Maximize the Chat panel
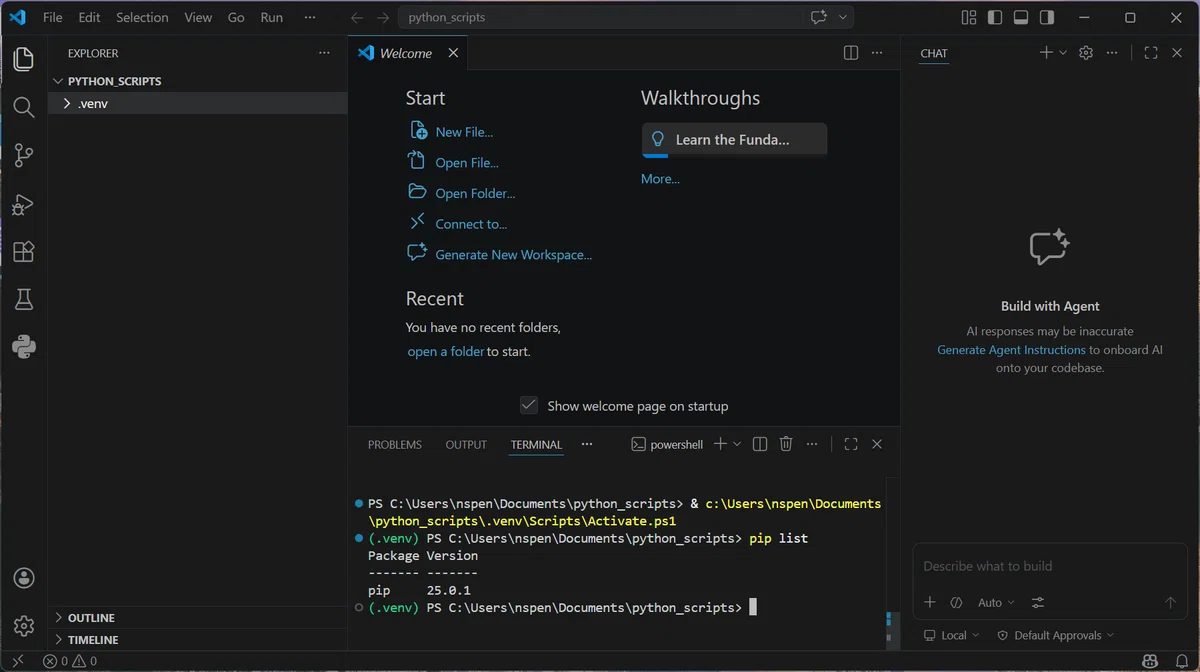Image resolution: width=1200 pixels, height=672 pixels. coord(1151,53)
